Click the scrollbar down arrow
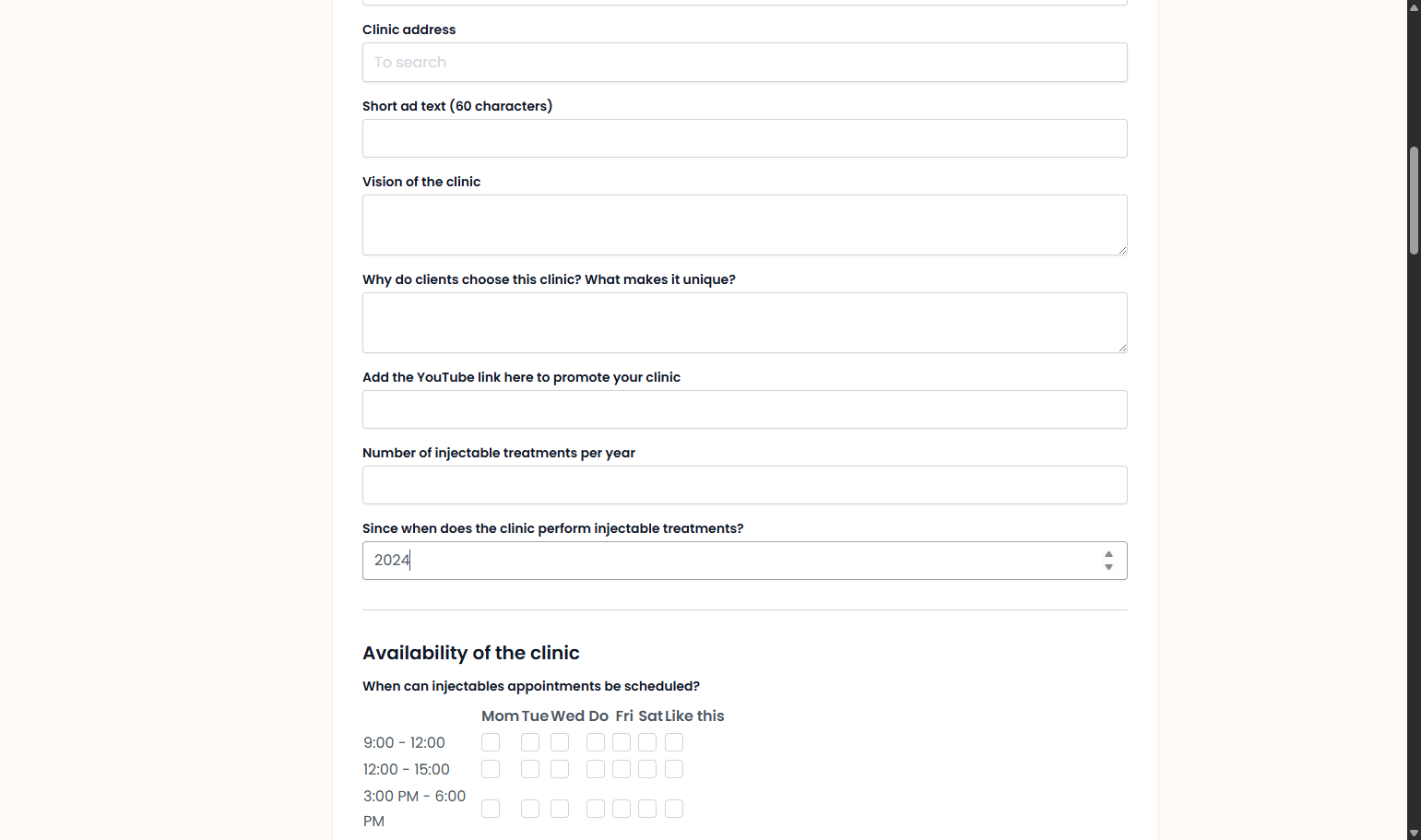 click(x=1414, y=833)
